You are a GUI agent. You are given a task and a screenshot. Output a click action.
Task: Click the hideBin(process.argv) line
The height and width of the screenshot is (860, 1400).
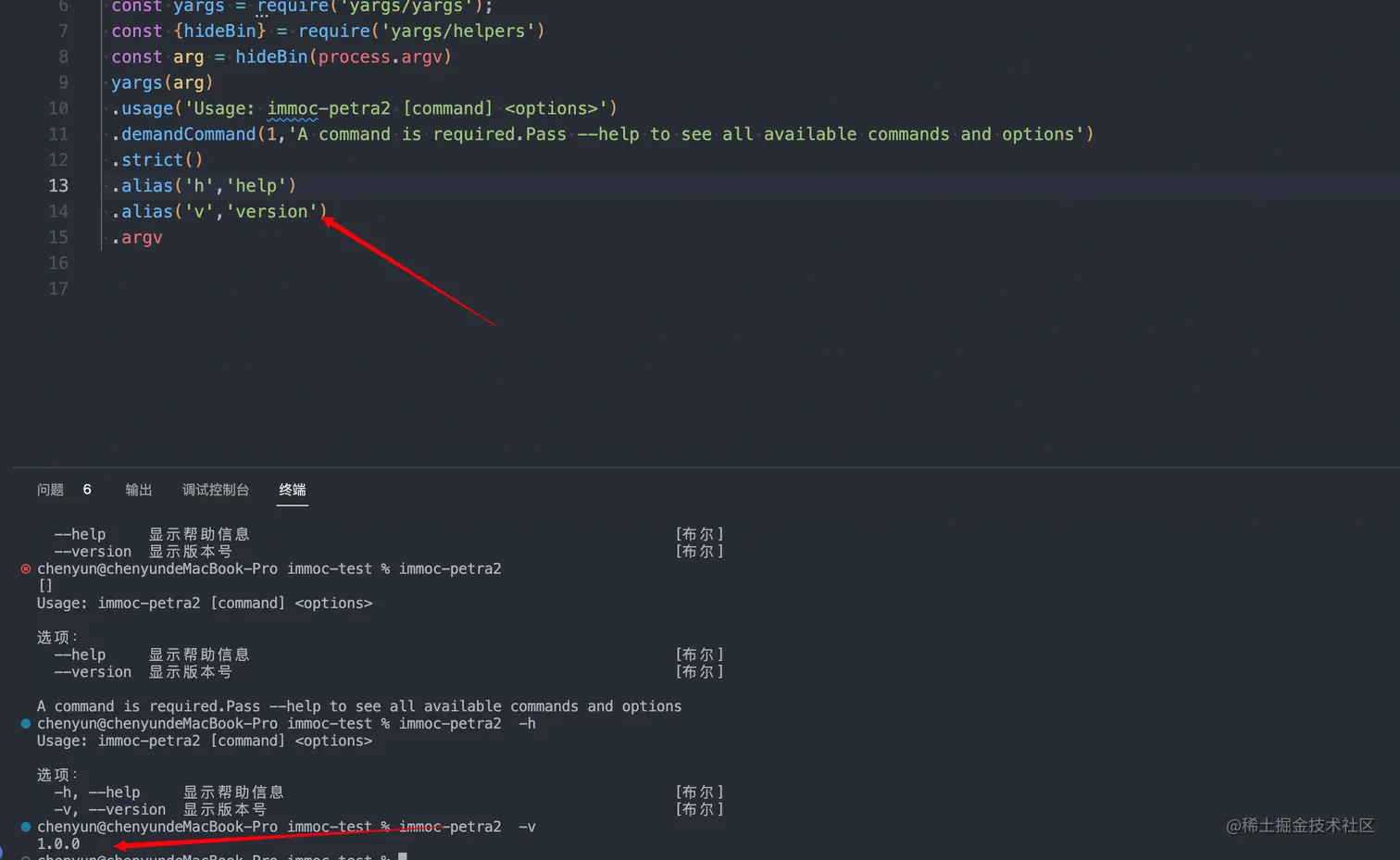(281, 56)
